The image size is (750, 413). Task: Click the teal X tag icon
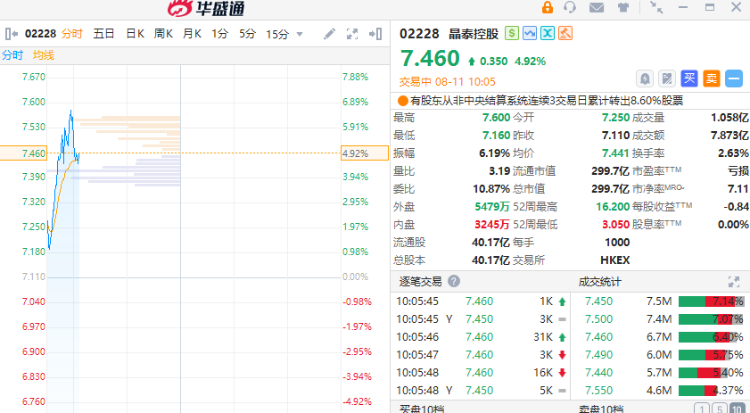(x=547, y=33)
